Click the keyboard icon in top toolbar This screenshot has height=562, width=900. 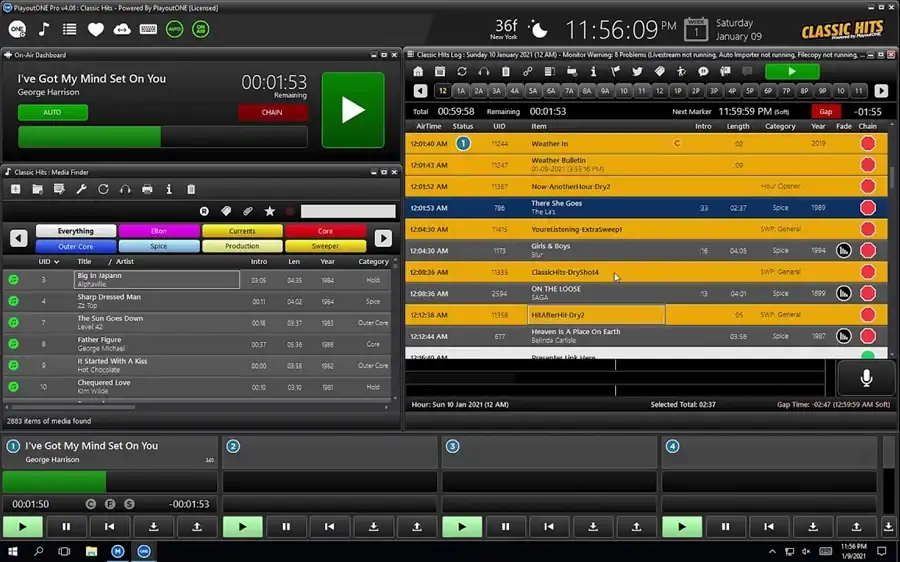[x=148, y=29]
